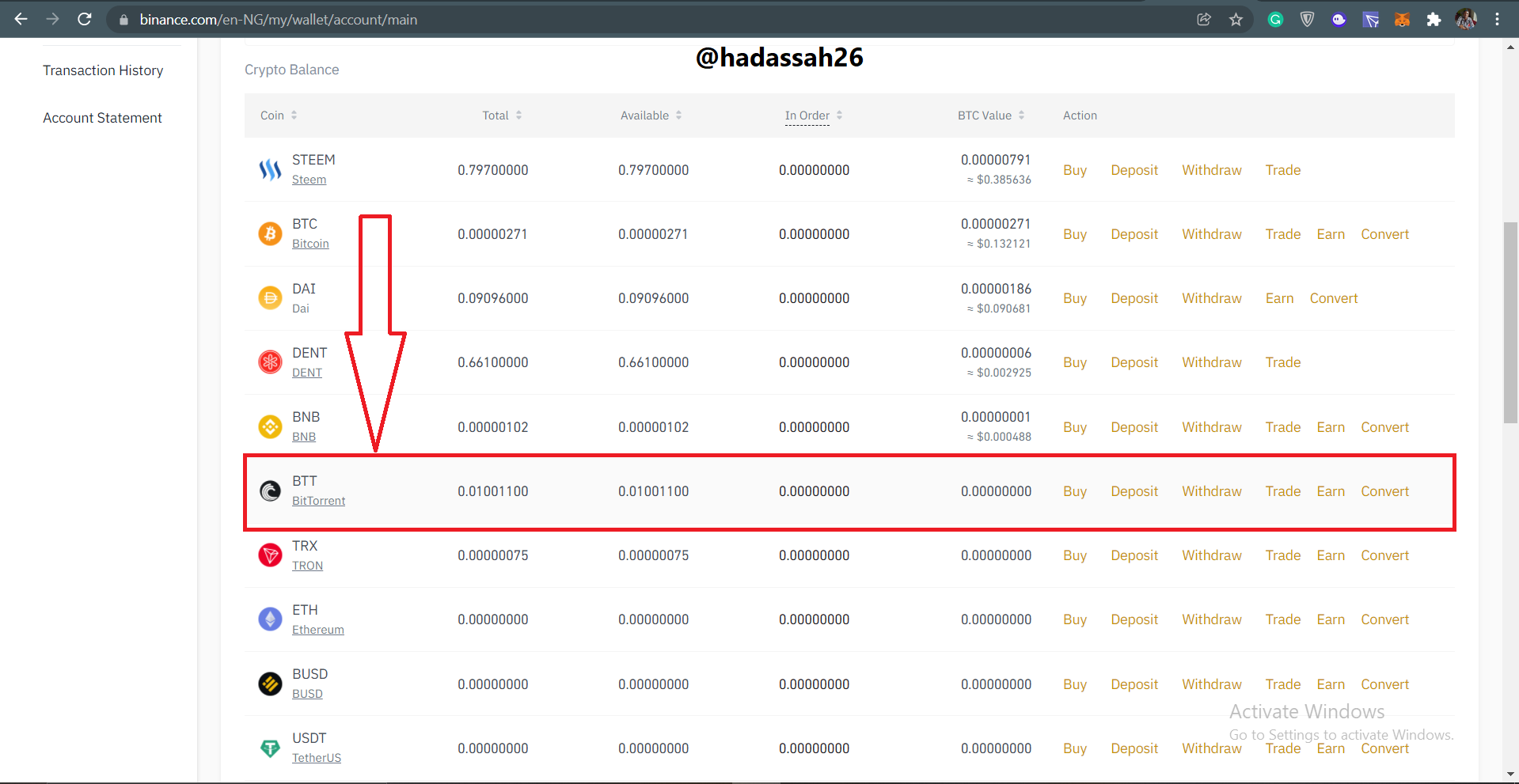Reload the Binance wallet page
This screenshot has width=1519, height=784.
[85, 19]
